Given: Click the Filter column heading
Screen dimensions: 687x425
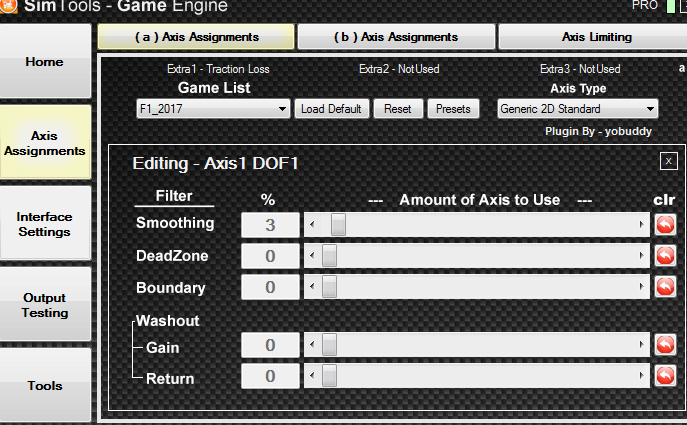Looking at the screenshot, I should tap(174, 195).
